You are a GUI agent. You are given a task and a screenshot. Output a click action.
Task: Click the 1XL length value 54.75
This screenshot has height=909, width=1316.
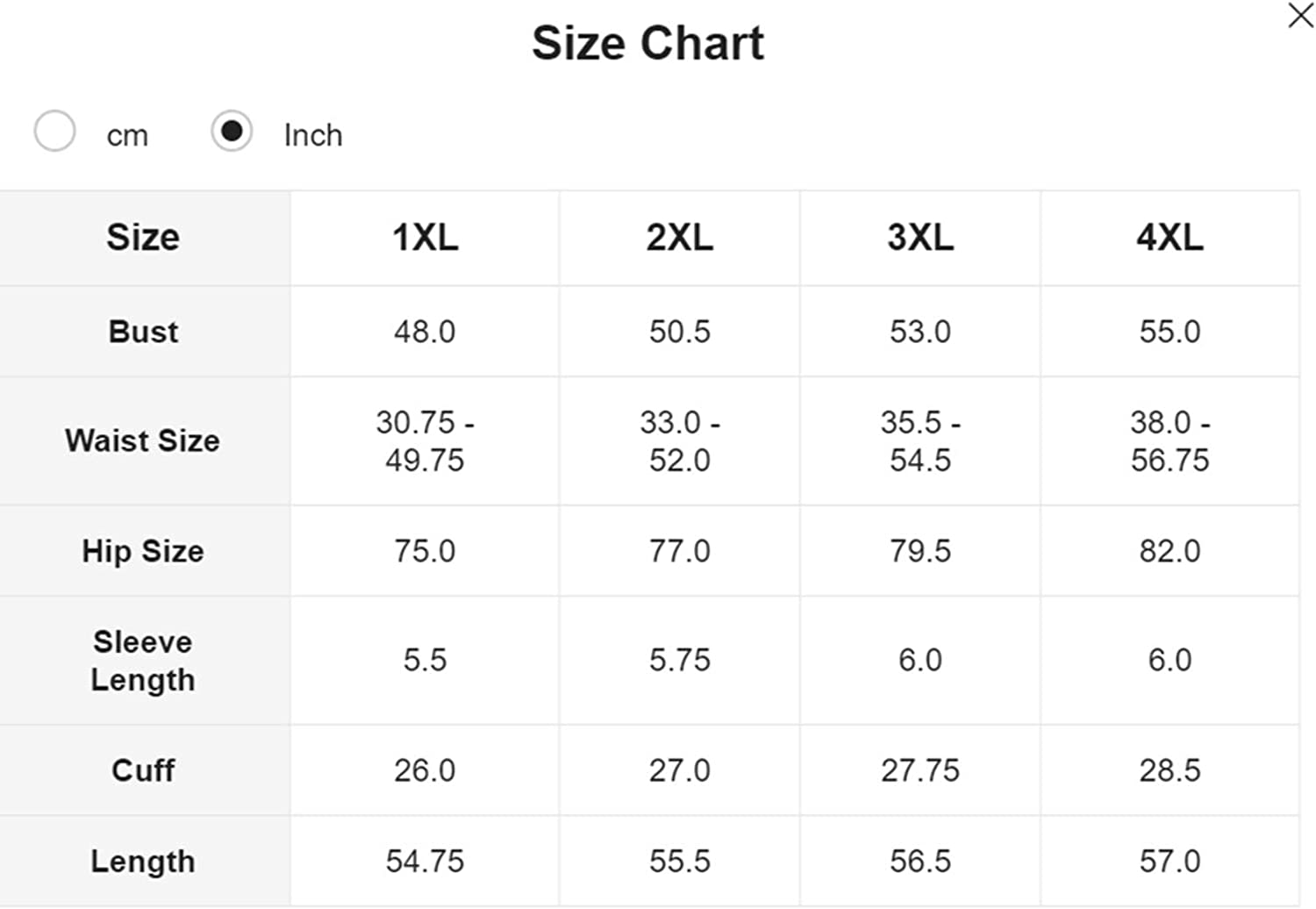[425, 862]
